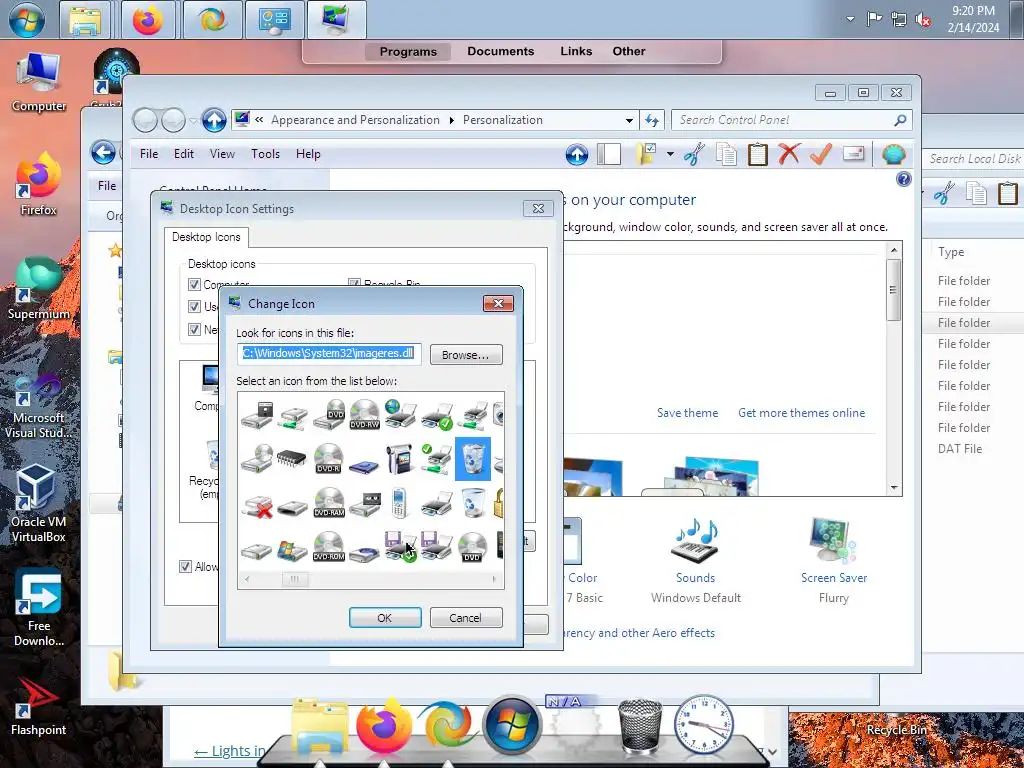Open the Oracle VM VirtualBox desktop shortcut

coord(38,503)
